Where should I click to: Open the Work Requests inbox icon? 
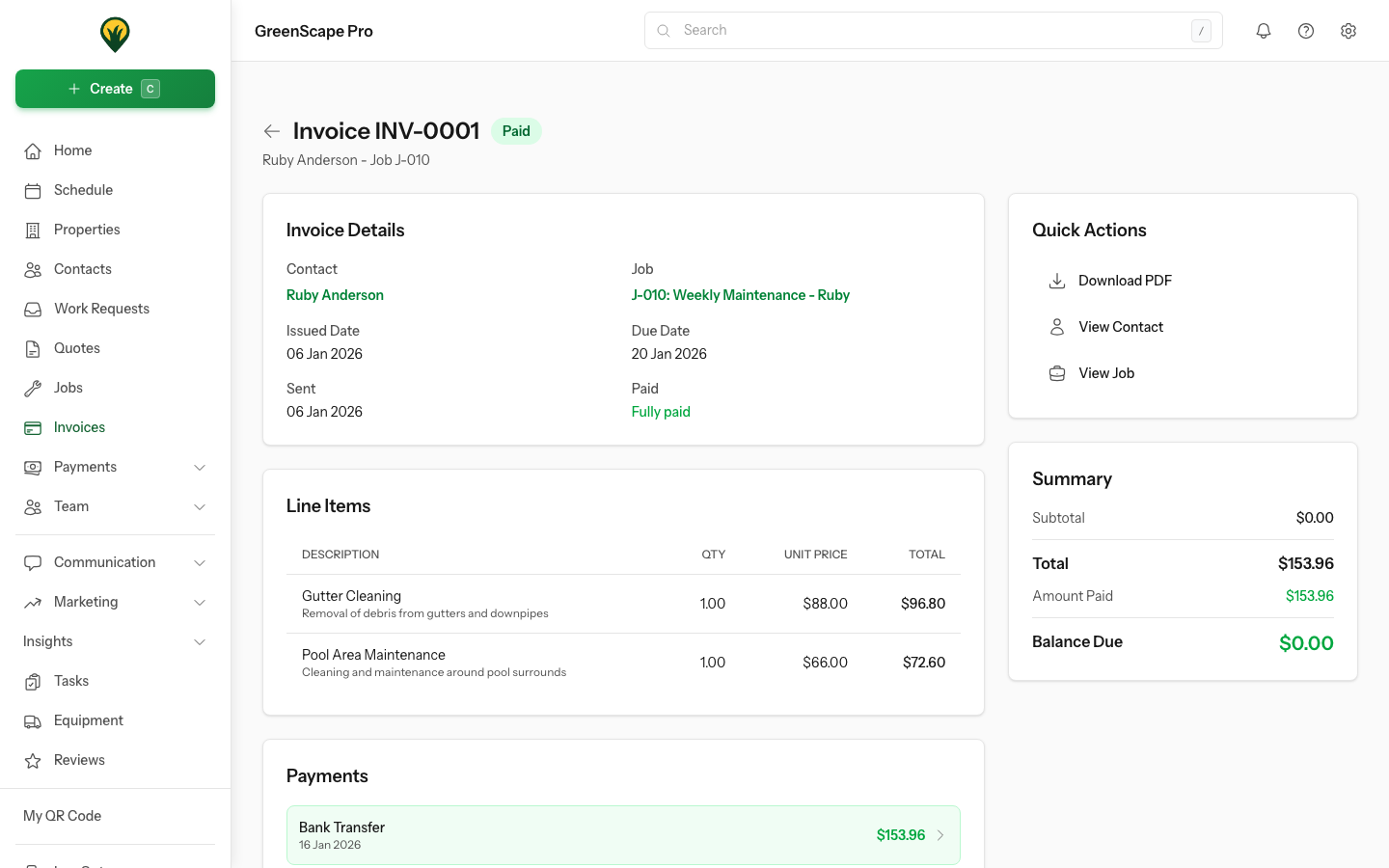[33, 309]
